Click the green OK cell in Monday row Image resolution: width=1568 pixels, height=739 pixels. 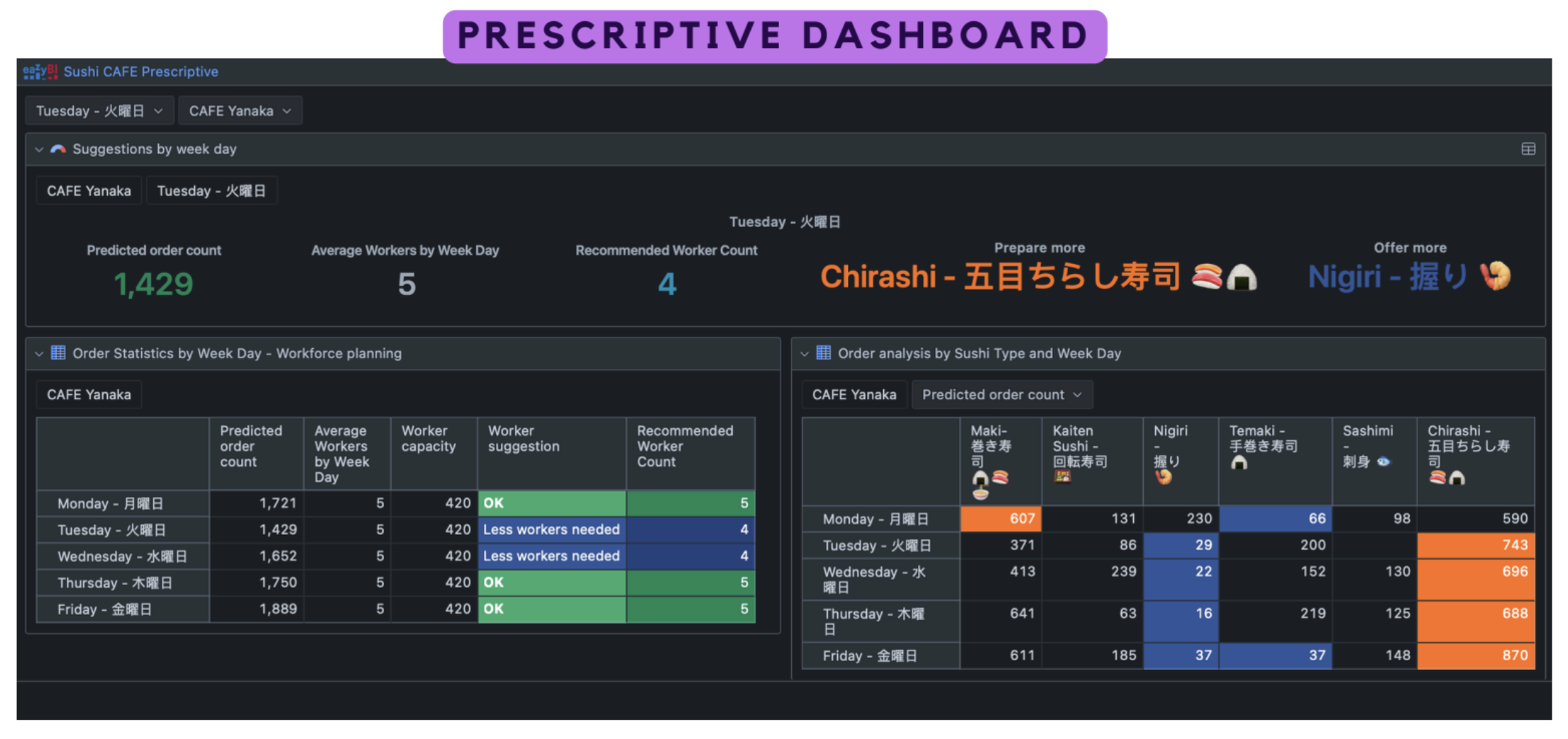tap(552, 504)
